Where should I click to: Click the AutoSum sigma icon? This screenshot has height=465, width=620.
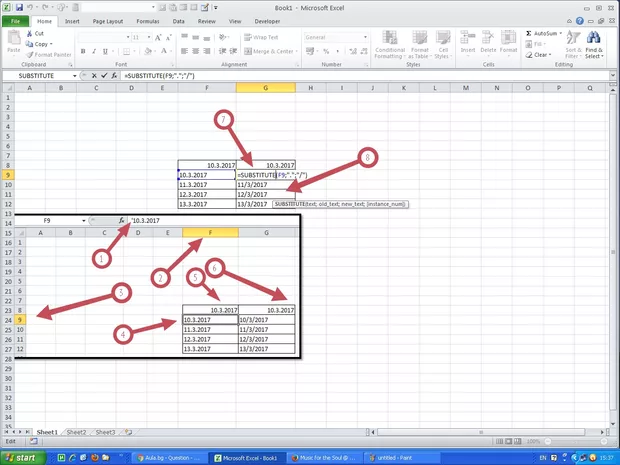(529, 33)
